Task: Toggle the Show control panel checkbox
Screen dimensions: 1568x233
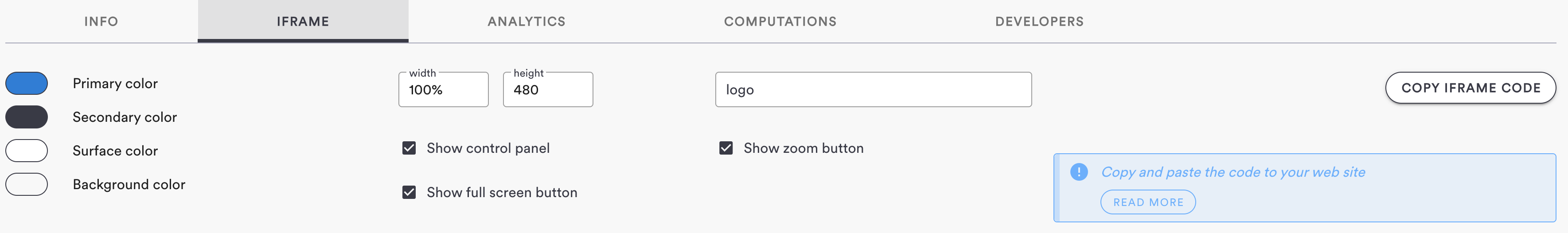Action: point(409,148)
